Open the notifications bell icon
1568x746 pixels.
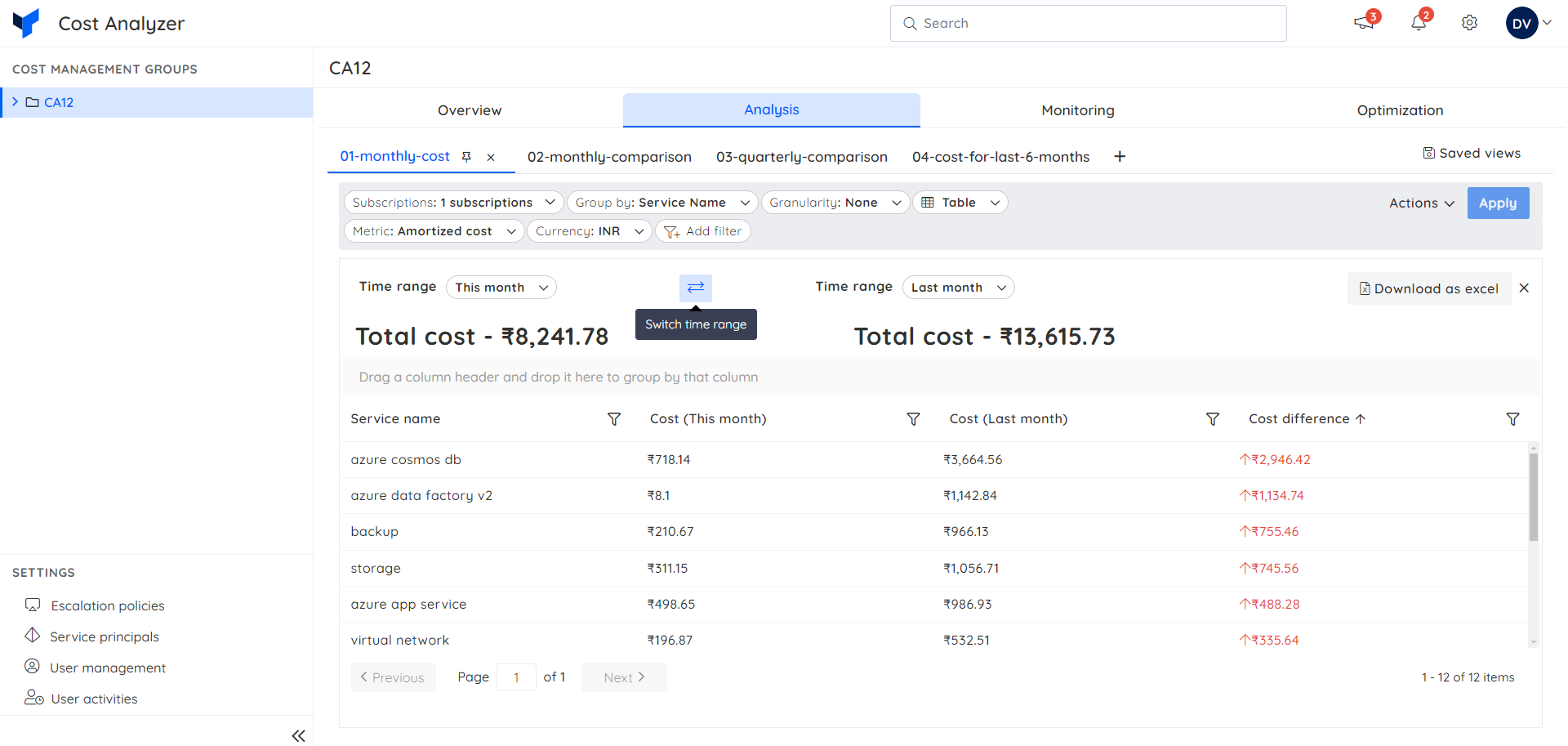pos(1419,23)
